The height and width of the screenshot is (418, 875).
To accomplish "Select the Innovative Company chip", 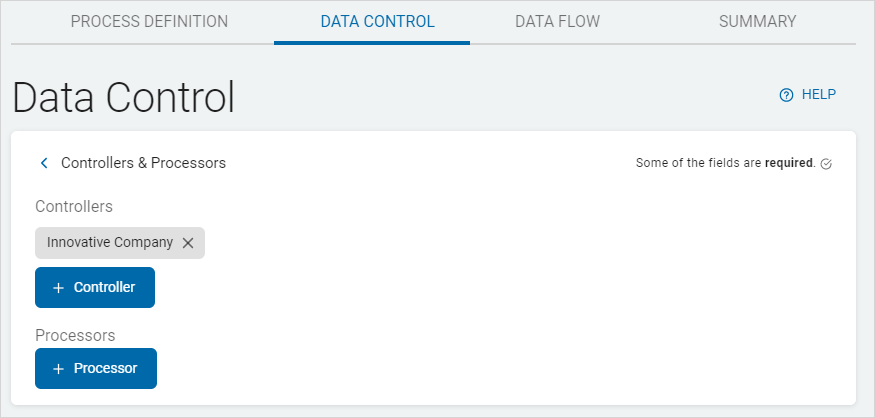I will point(110,243).
